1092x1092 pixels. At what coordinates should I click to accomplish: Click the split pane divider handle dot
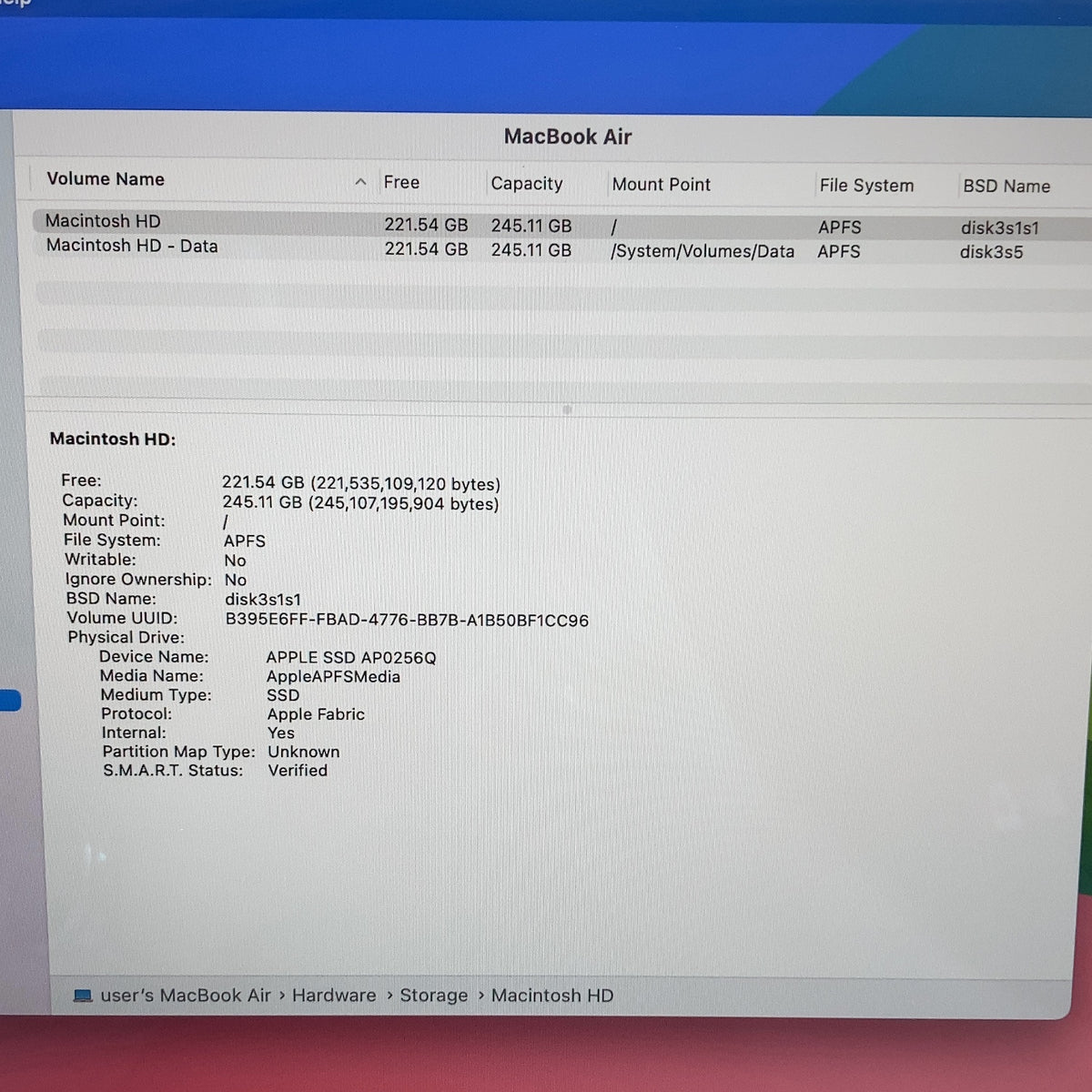click(567, 409)
